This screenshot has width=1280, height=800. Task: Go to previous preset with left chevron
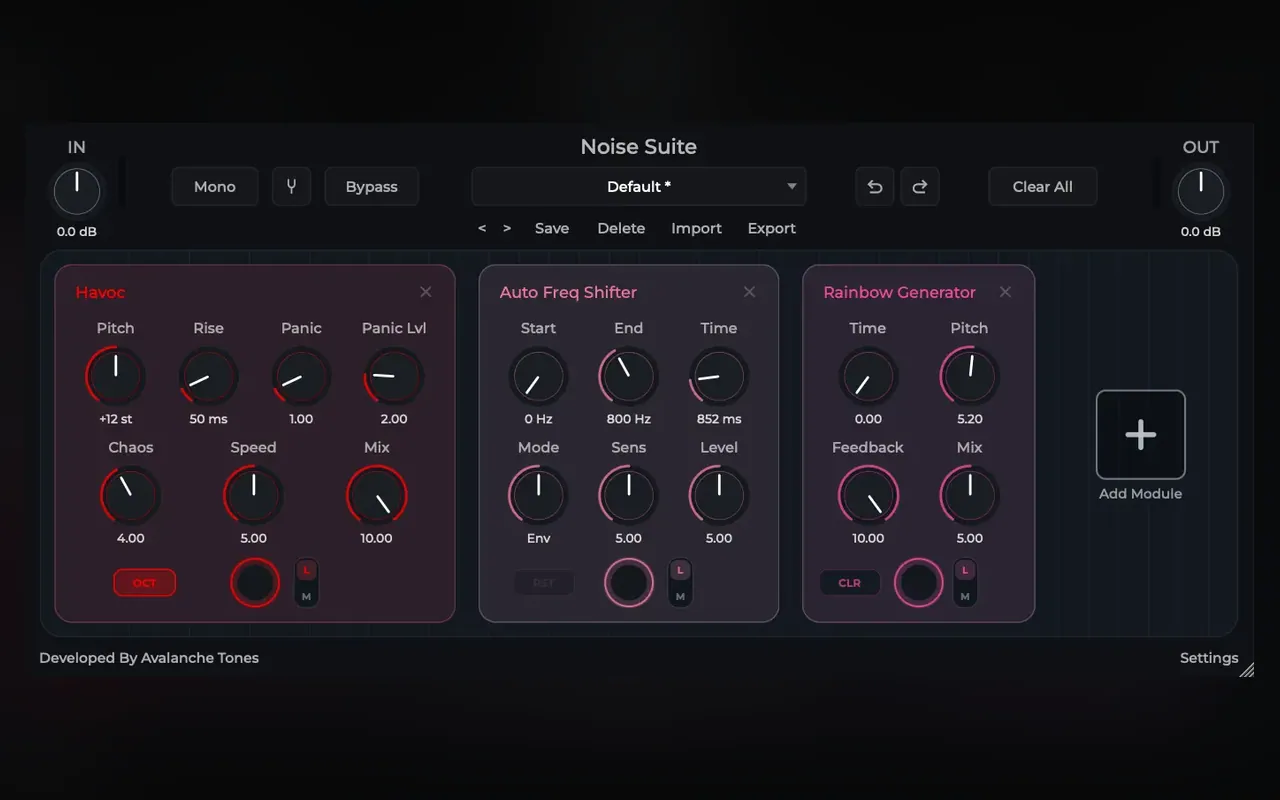[482, 228]
